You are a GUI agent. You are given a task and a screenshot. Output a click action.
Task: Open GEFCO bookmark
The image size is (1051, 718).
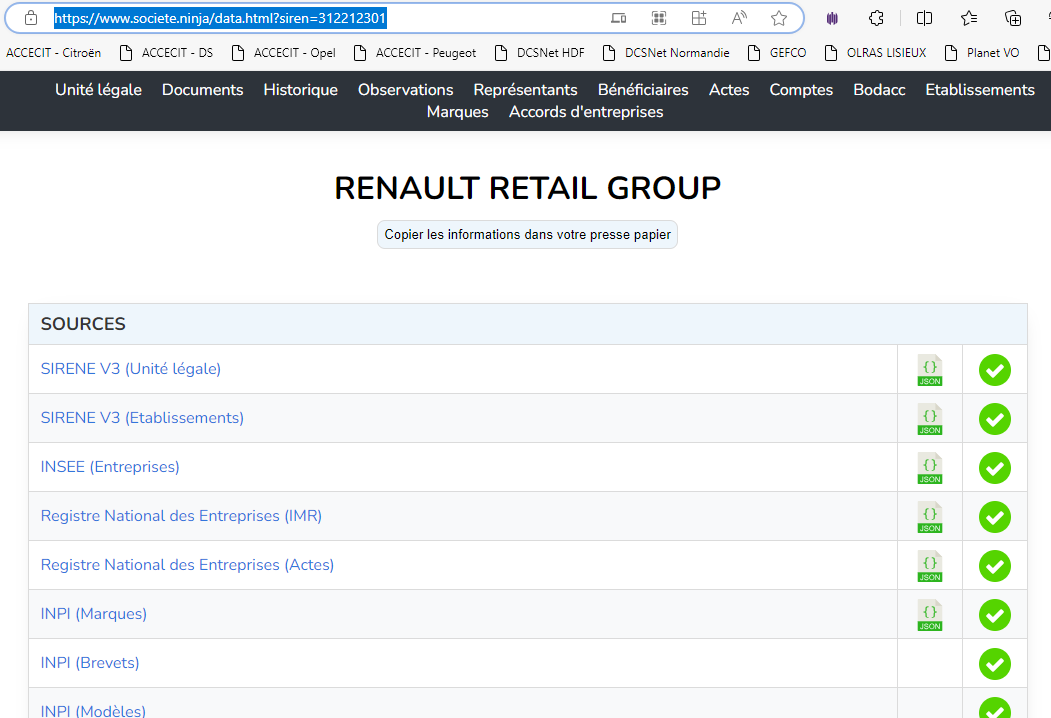coord(777,53)
